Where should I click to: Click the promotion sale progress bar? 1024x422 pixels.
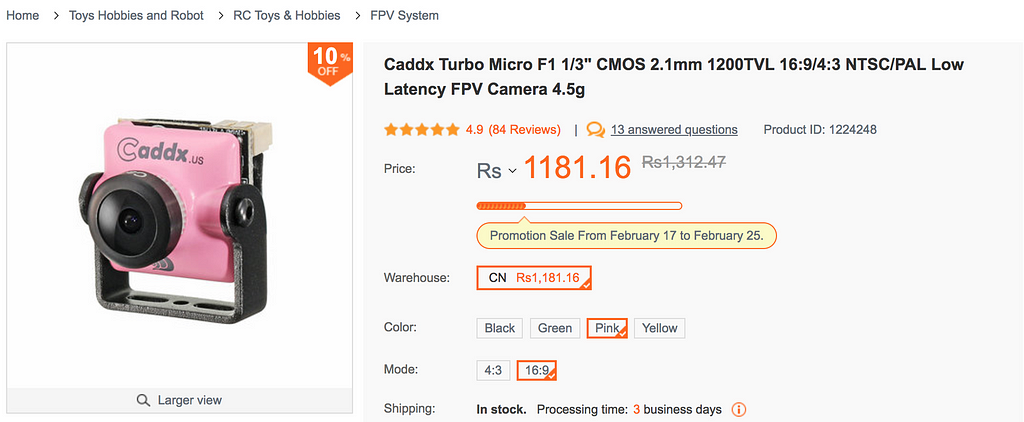579,206
